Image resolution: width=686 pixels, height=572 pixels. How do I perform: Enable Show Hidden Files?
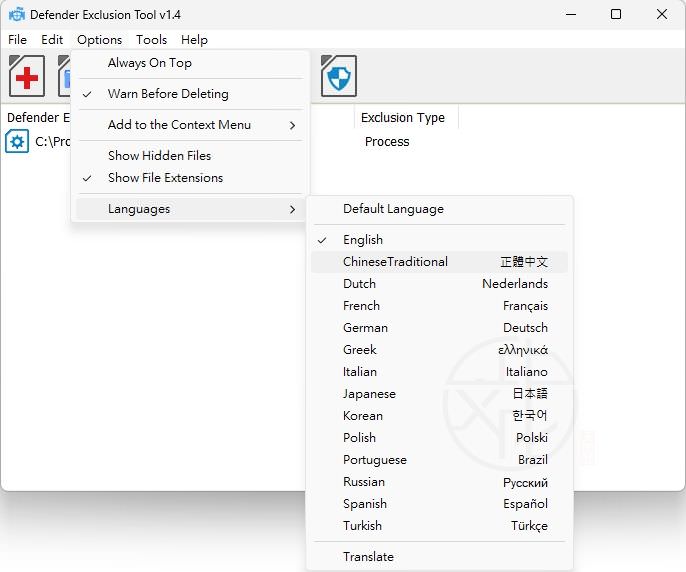tap(190, 155)
